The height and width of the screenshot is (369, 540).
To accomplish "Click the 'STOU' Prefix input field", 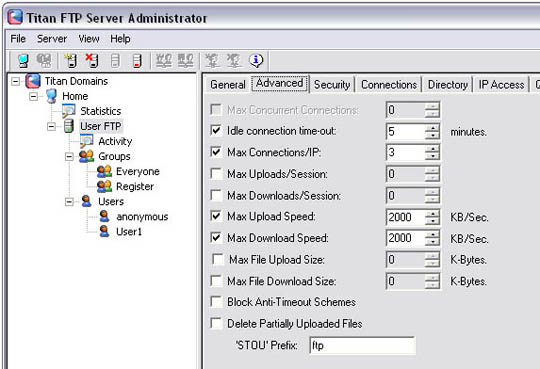I will point(362,345).
